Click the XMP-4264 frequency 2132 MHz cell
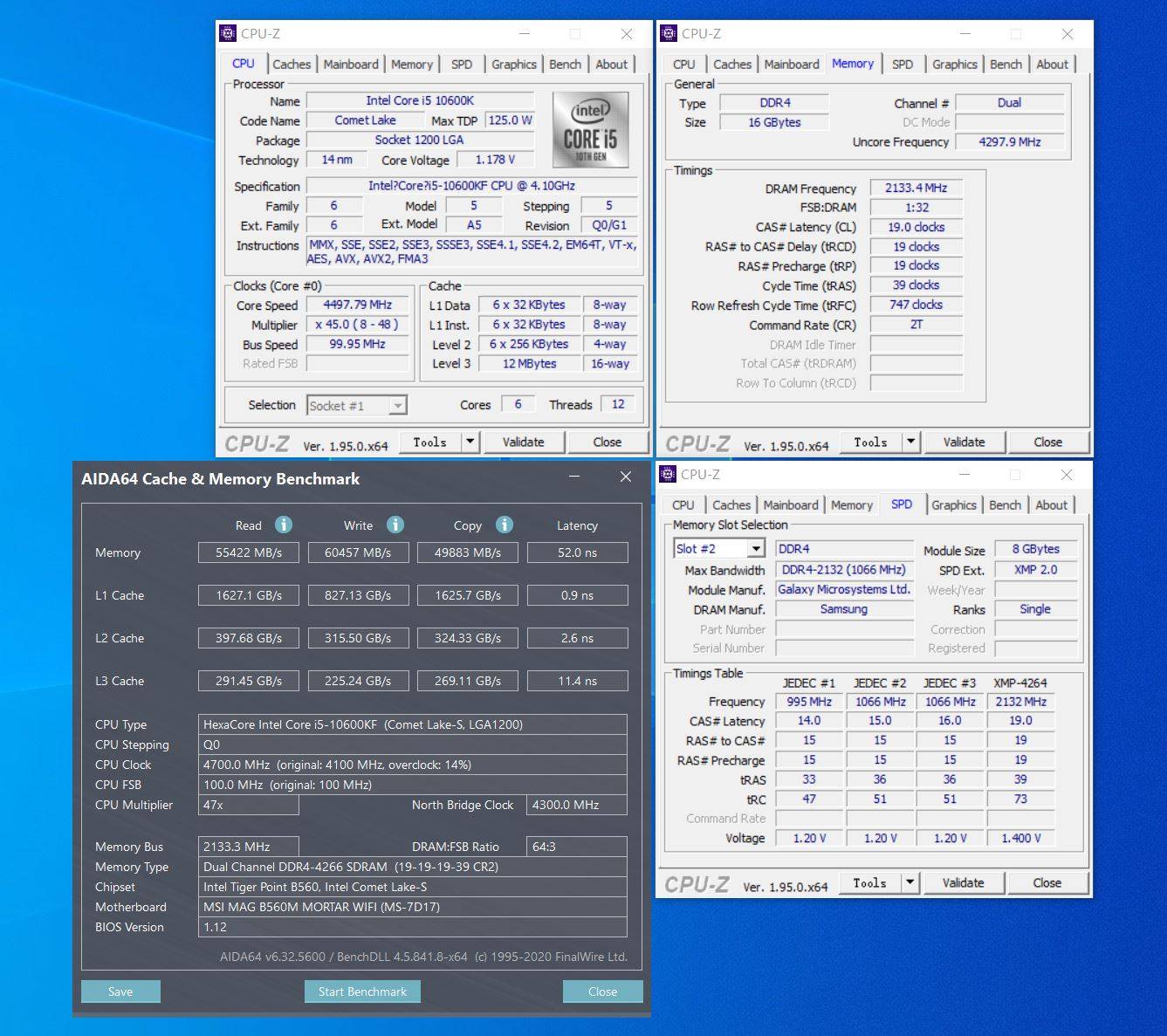The image size is (1167, 1036). [x=1020, y=702]
